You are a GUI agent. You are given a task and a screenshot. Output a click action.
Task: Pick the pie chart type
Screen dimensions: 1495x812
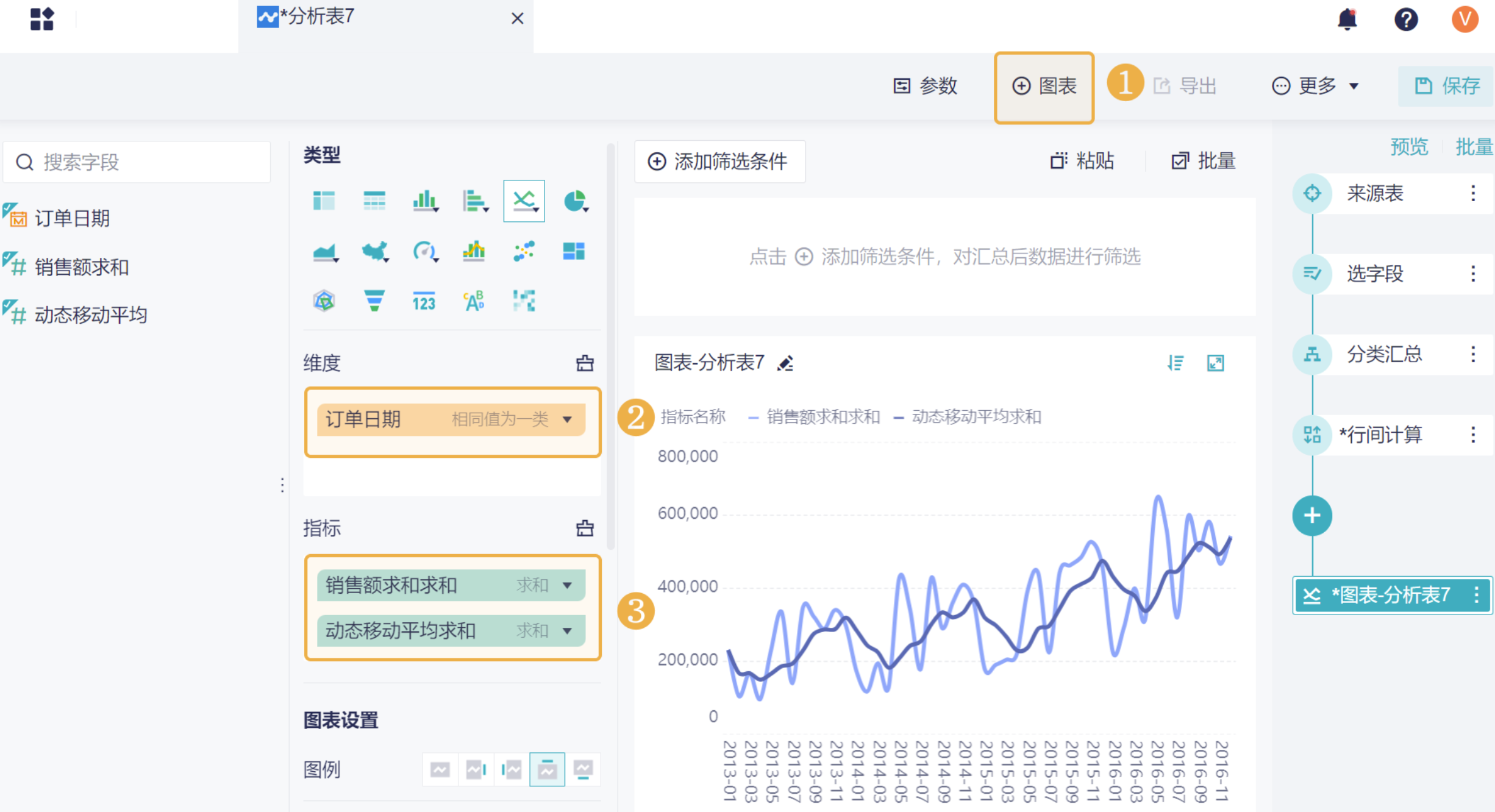(x=575, y=201)
